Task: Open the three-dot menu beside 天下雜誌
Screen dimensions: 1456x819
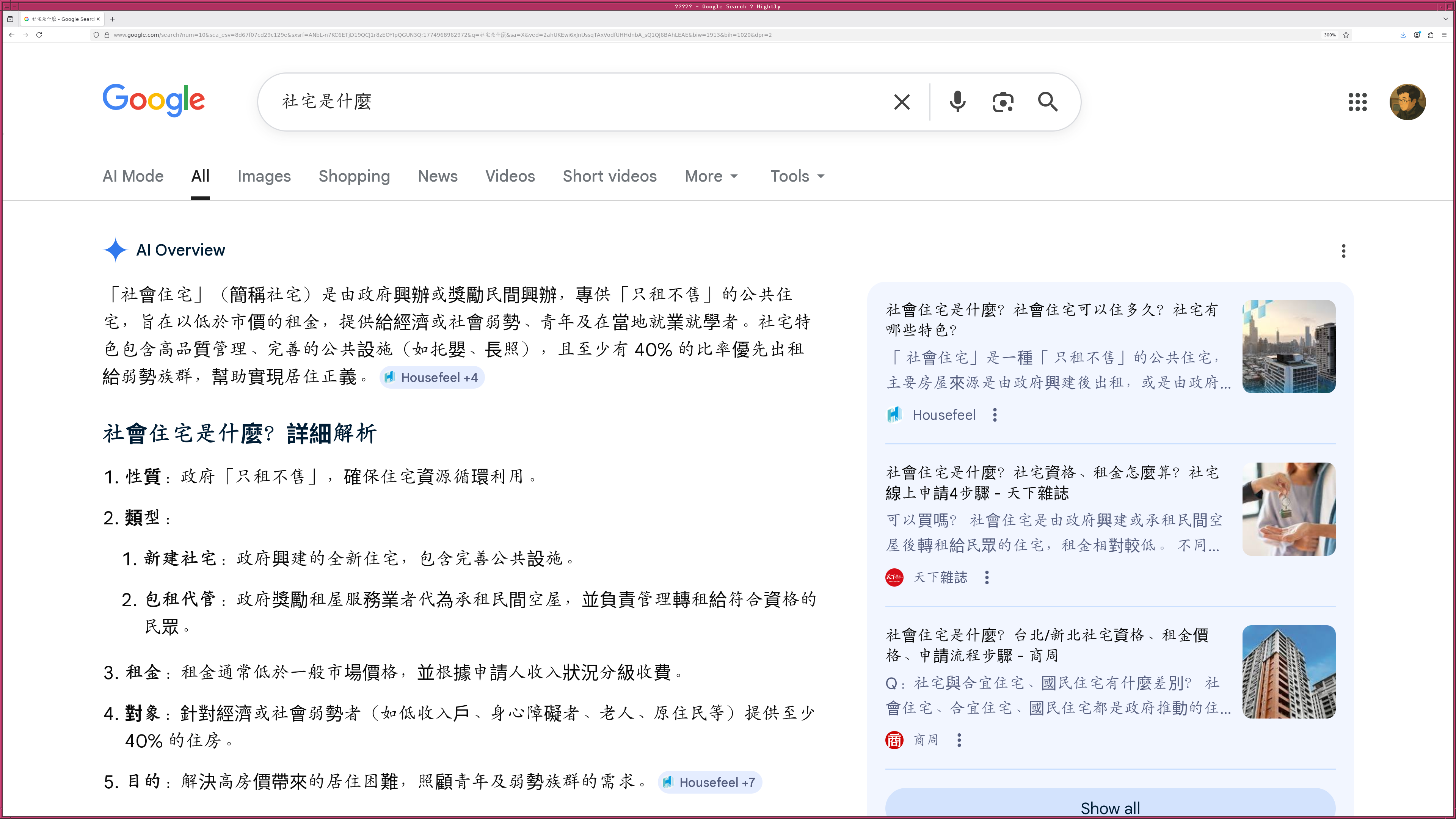Action: (x=987, y=577)
